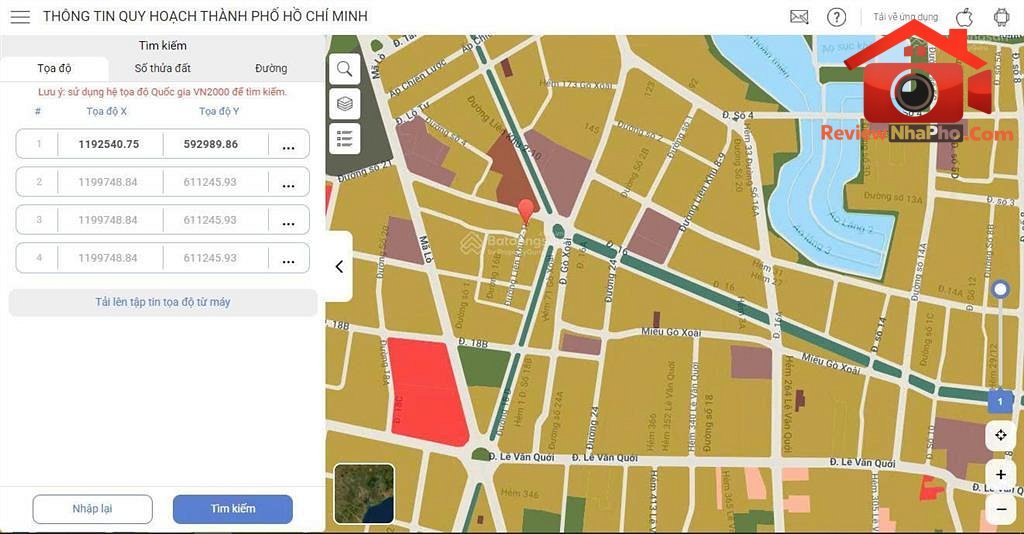Click the Nhập lại reset button
Viewport: 1024px width, 534px height.
pos(92,509)
